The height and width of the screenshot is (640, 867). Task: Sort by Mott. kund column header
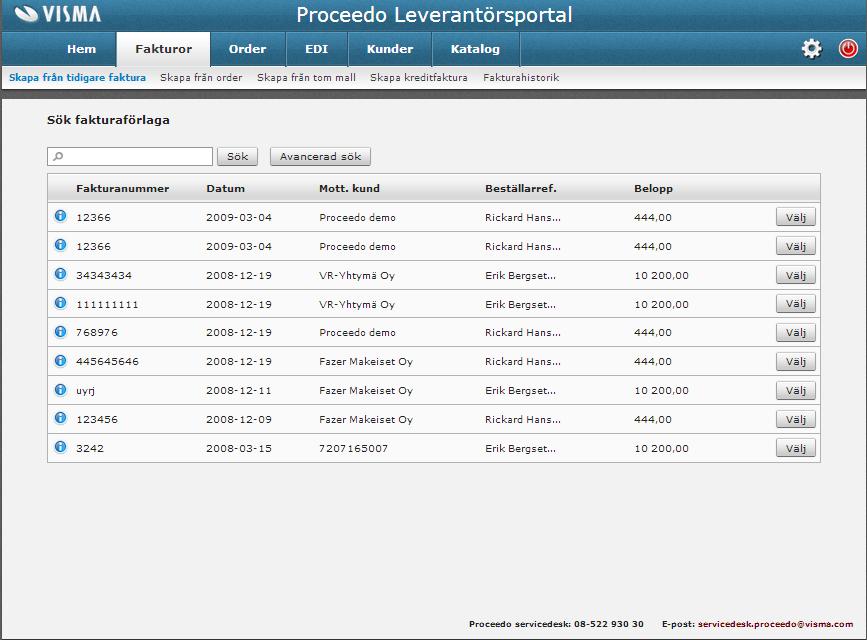(349, 188)
